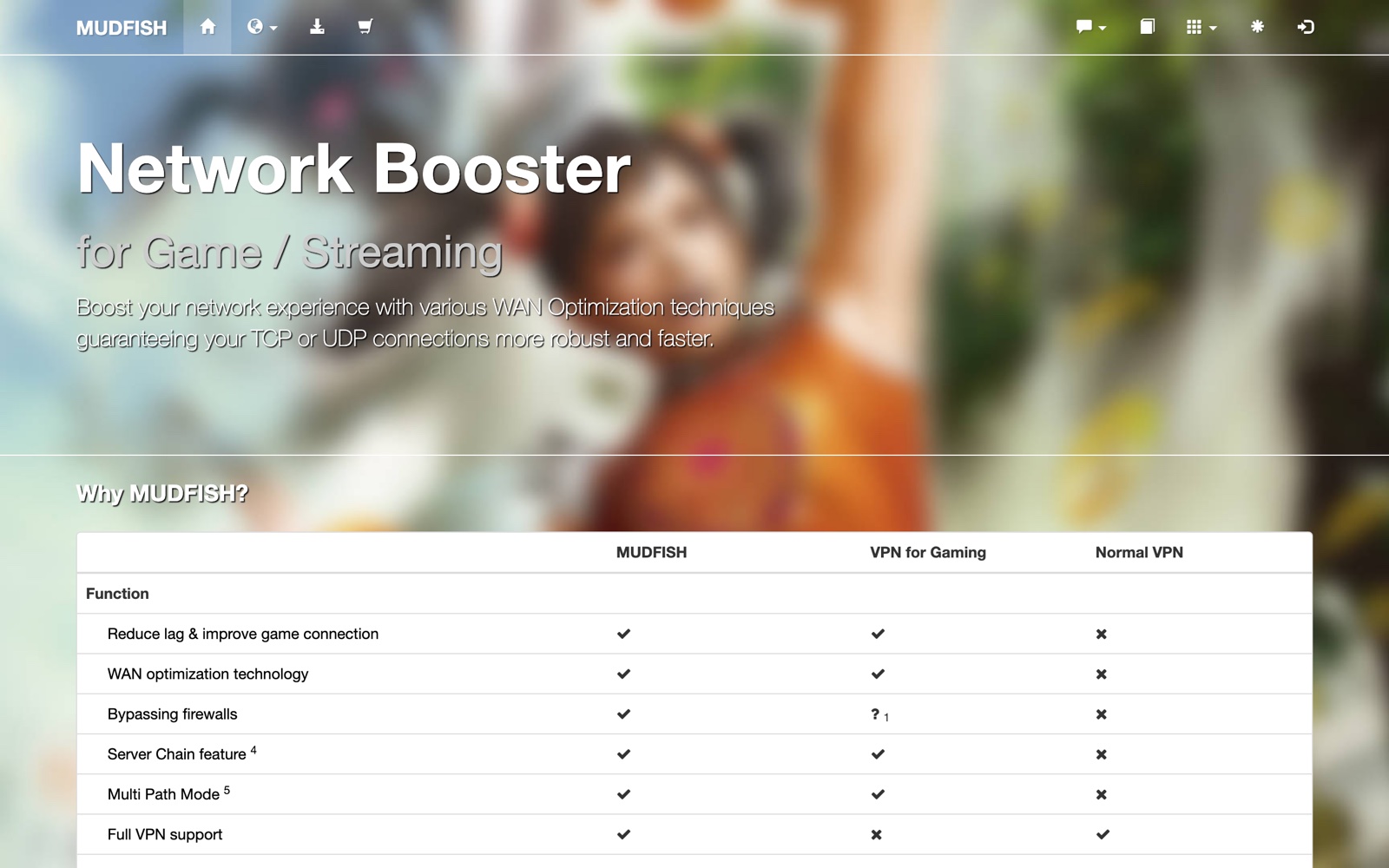Click the question mark in Bypassing firewalls row
The image size is (1389, 868).
tap(875, 713)
